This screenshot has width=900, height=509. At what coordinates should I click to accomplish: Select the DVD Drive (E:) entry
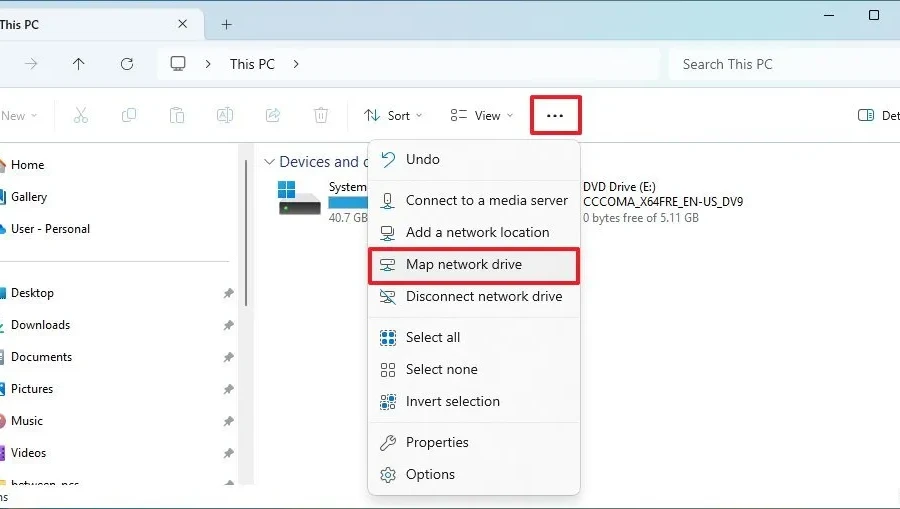(663, 202)
